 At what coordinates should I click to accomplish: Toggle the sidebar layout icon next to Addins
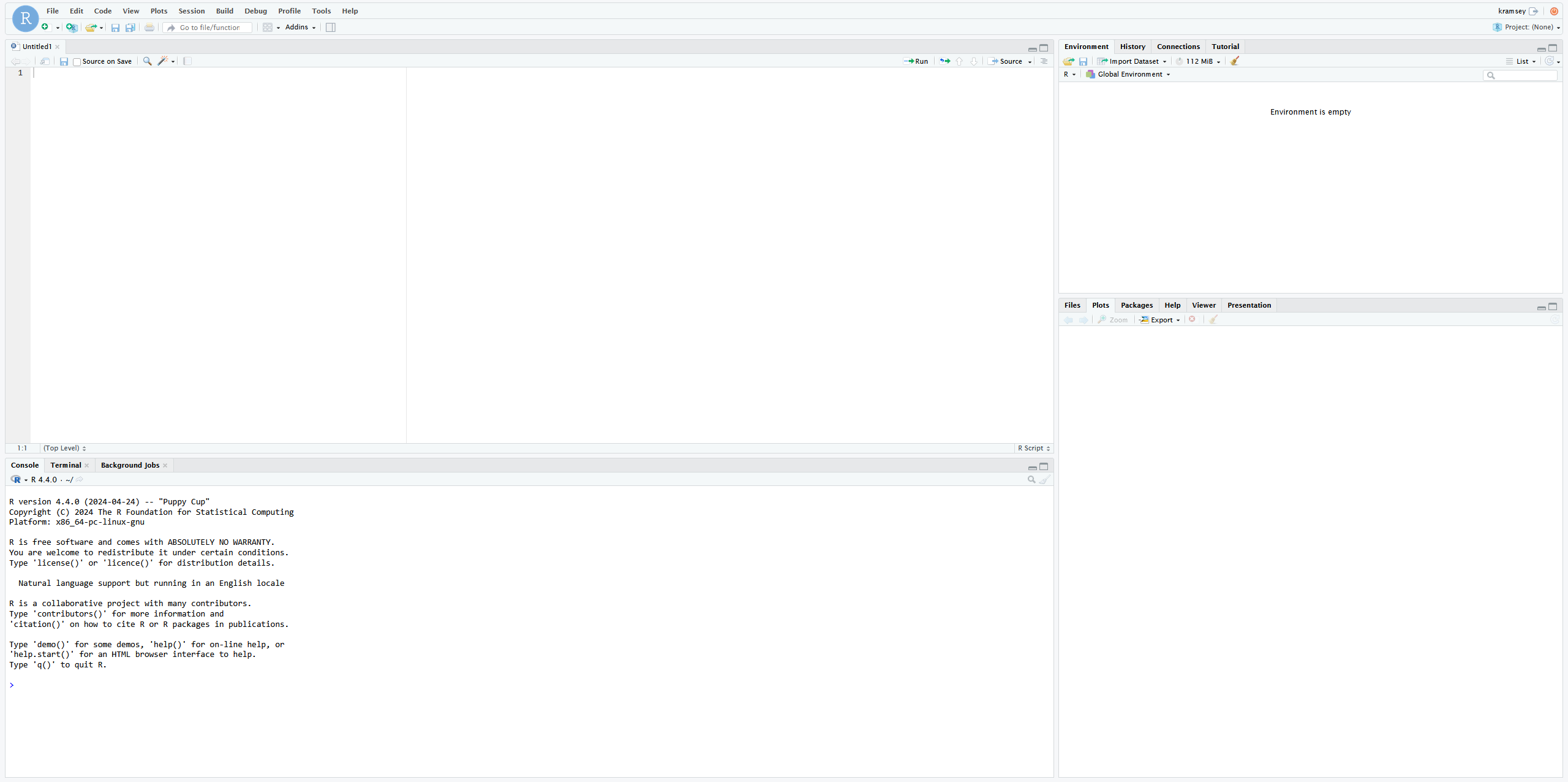click(331, 28)
